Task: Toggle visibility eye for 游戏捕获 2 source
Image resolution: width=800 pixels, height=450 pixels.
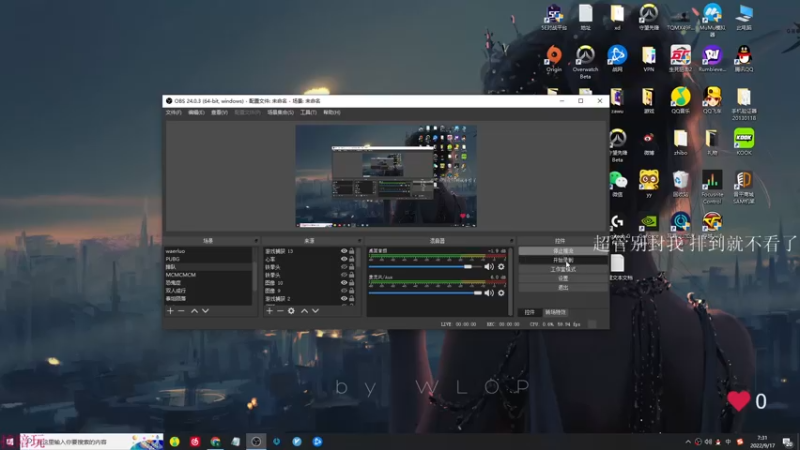Action: coord(344,298)
